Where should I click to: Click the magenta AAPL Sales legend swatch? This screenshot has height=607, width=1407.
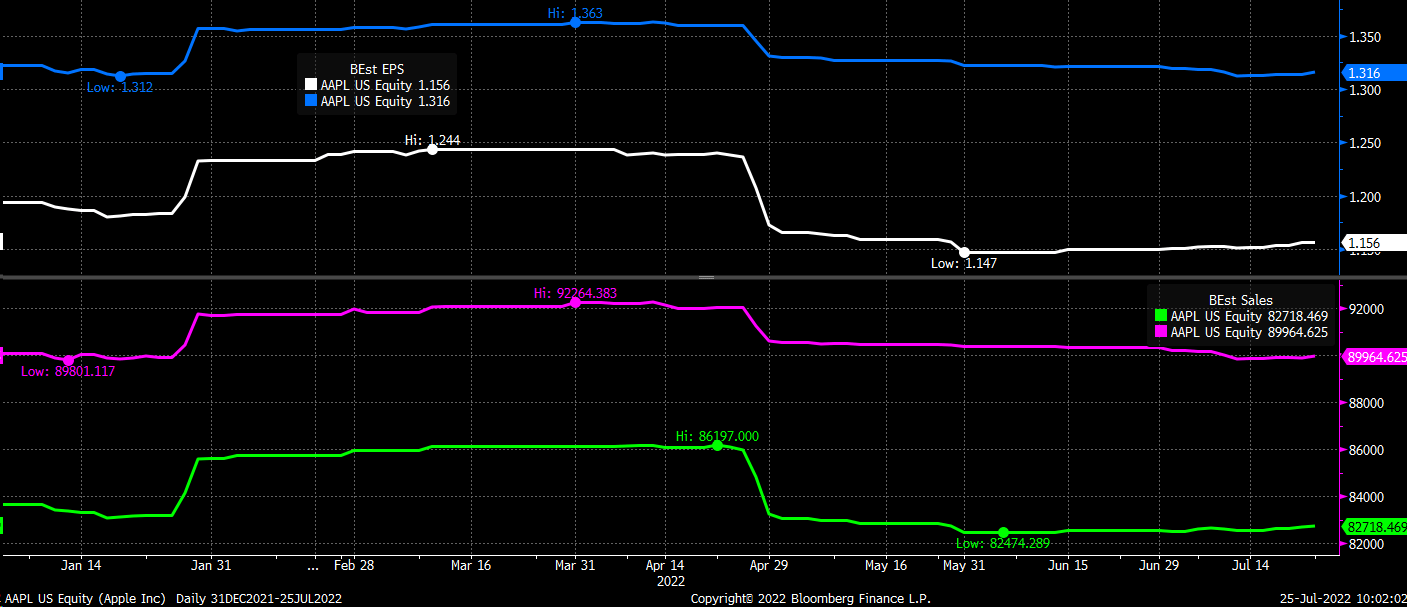tap(1161, 332)
